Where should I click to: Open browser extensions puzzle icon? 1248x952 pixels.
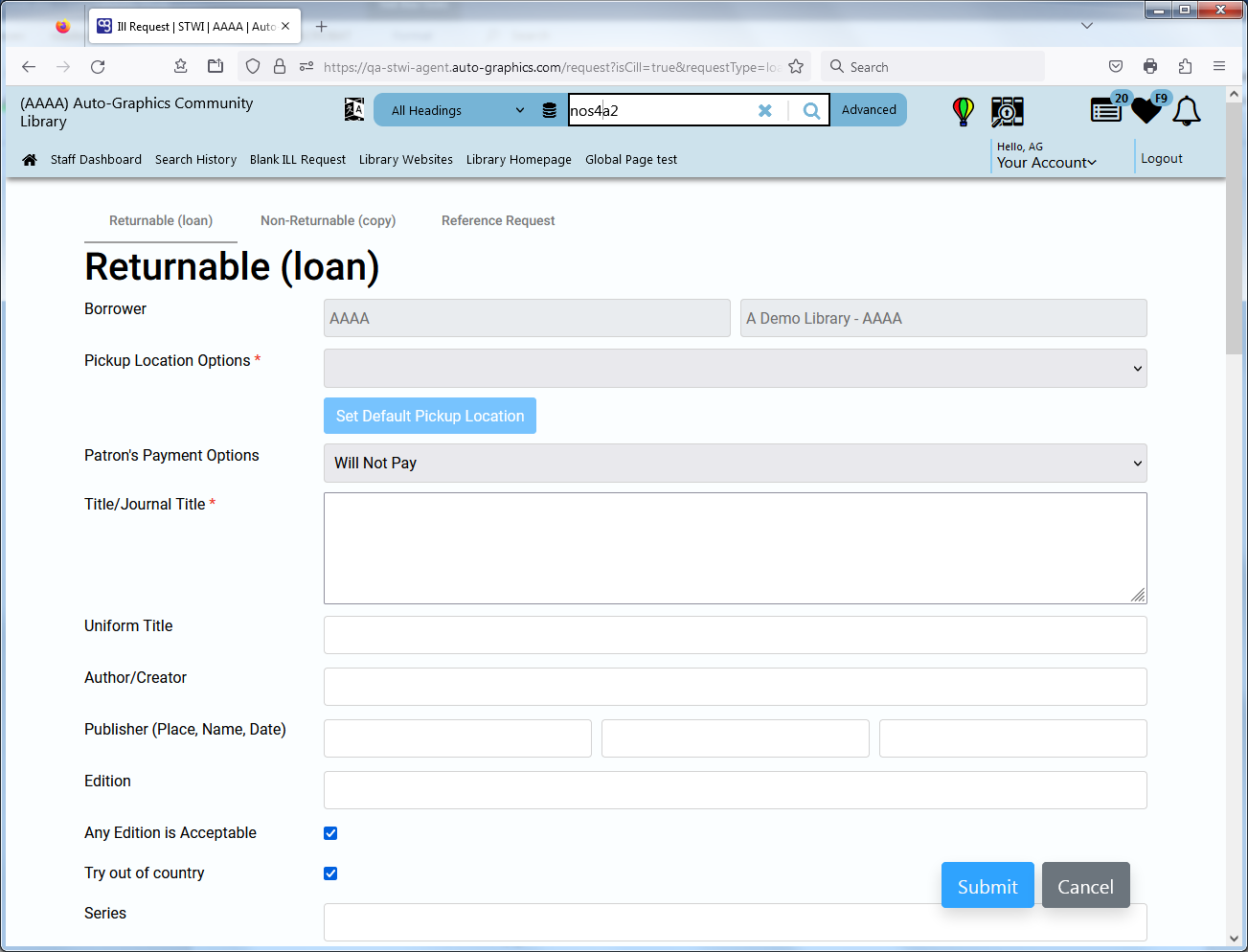(x=1185, y=67)
